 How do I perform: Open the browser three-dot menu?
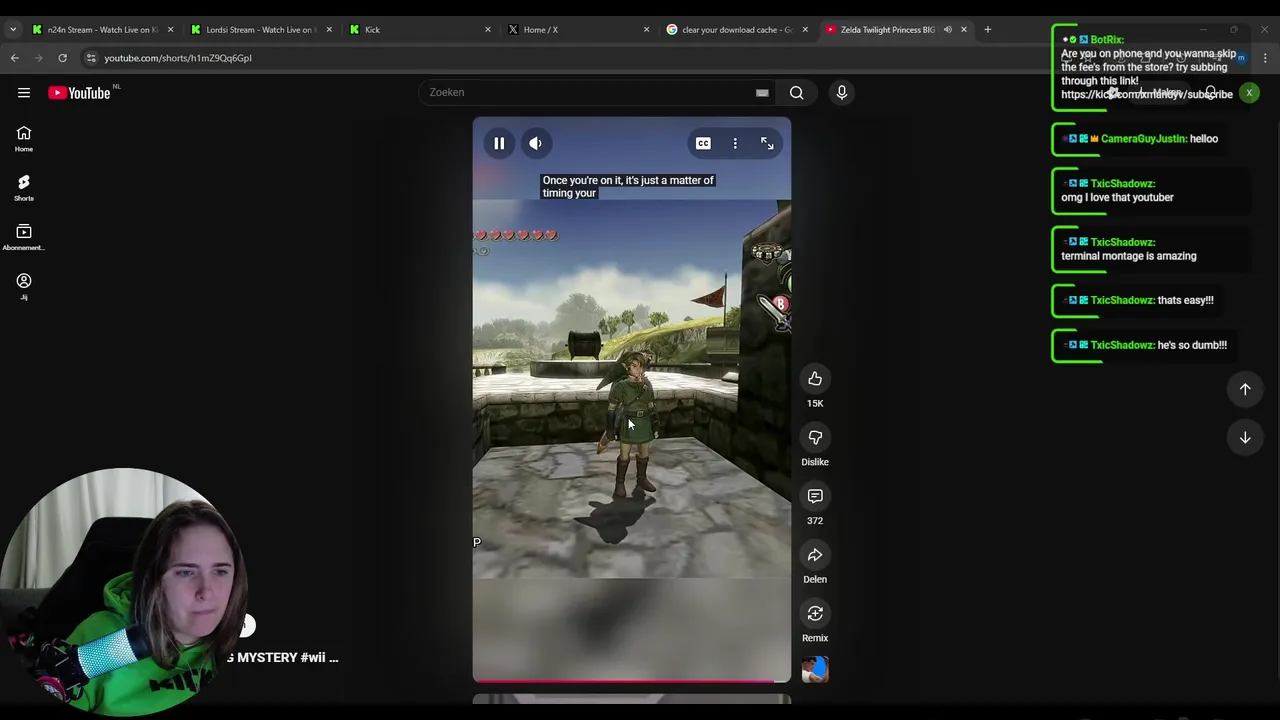click(1265, 58)
